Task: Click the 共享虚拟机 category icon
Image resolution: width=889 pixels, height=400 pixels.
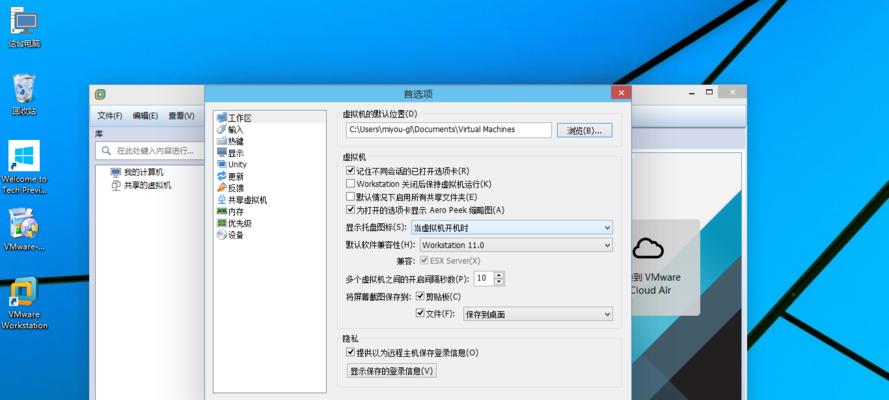Action: (x=221, y=199)
